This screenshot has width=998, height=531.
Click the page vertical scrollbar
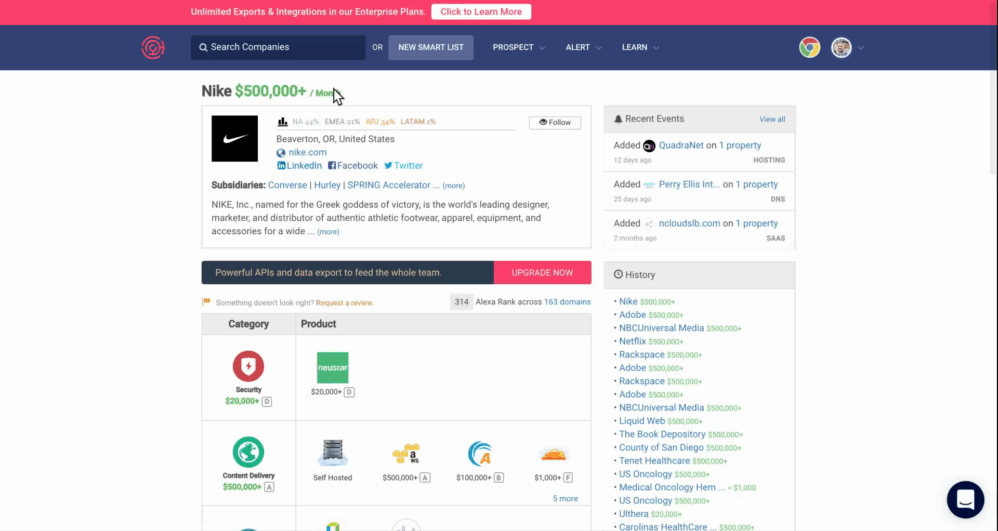[x=994, y=89]
